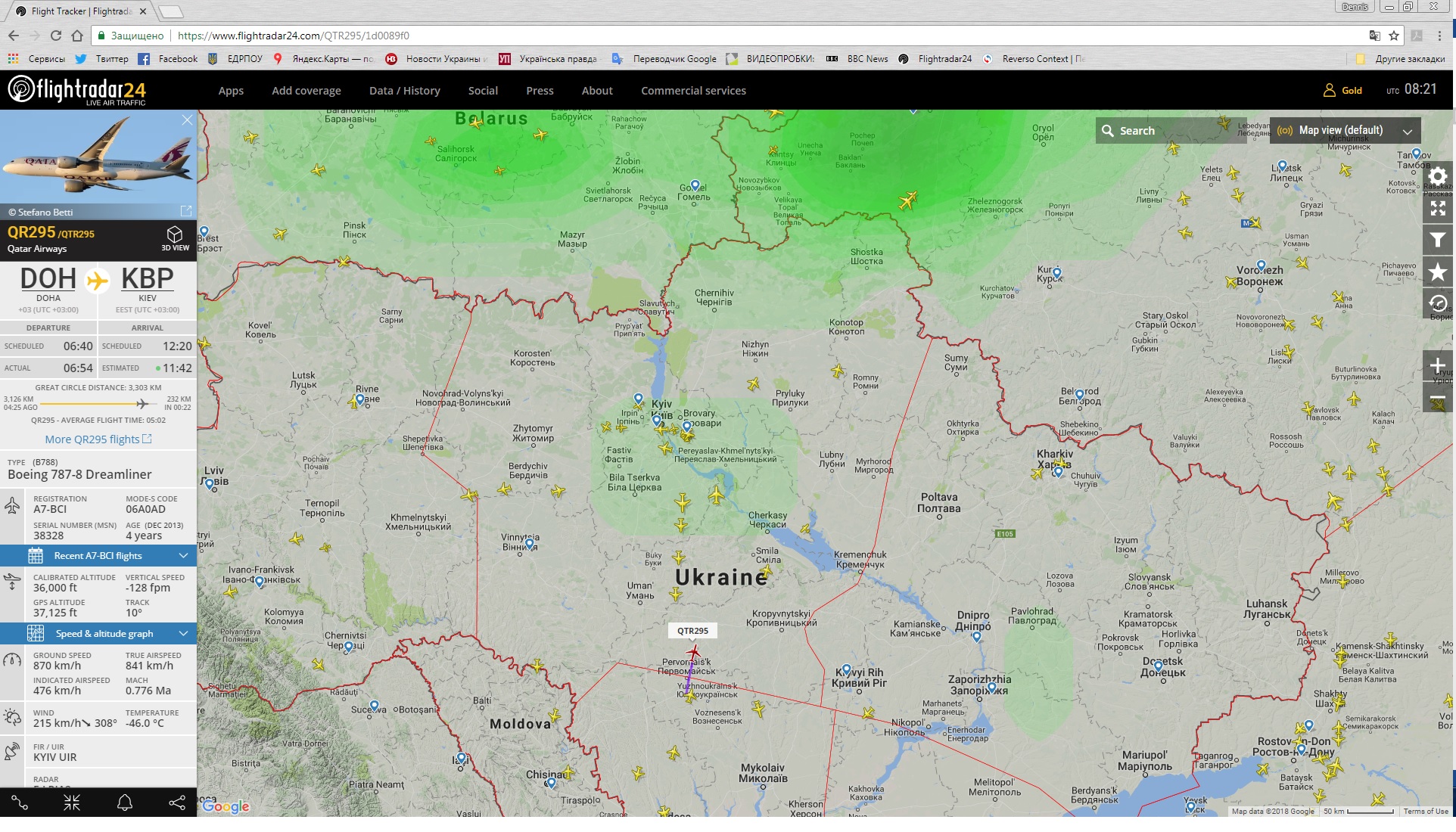The image size is (1456, 832).
Task: Share this flight
Action: [177, 803]
